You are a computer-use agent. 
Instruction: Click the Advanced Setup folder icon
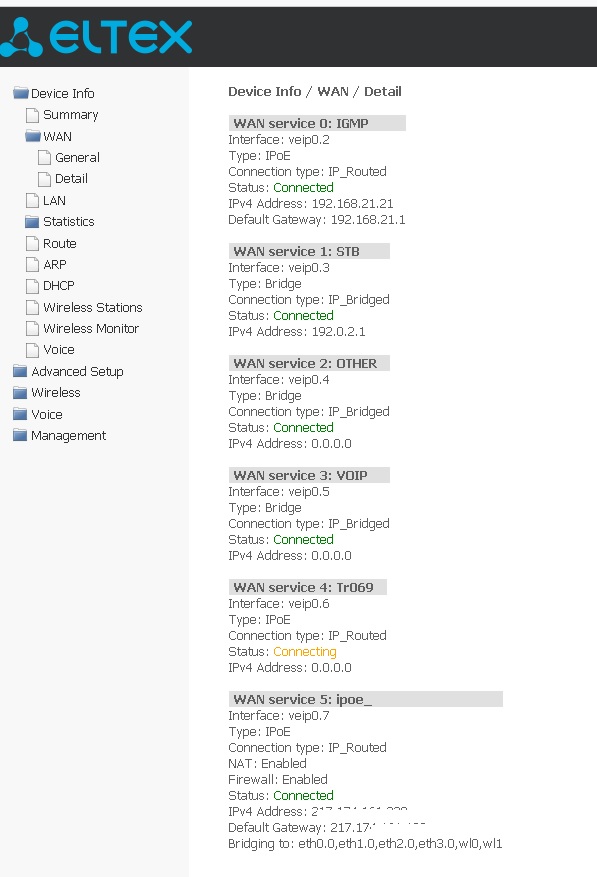pos(20,371)
